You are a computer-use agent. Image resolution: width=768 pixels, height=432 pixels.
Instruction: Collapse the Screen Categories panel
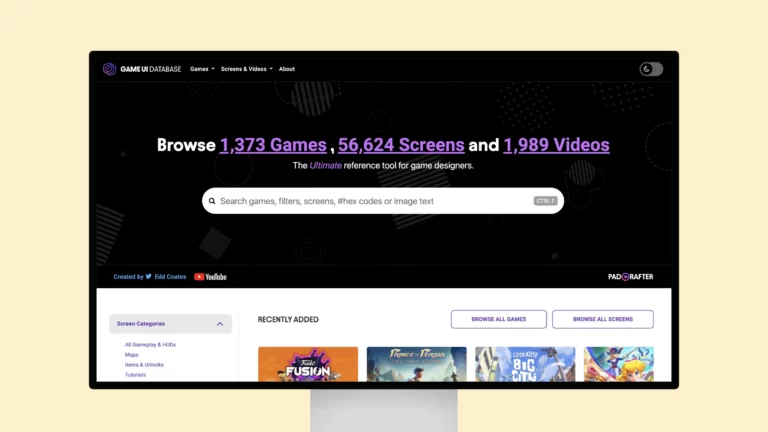click(220, 324)
